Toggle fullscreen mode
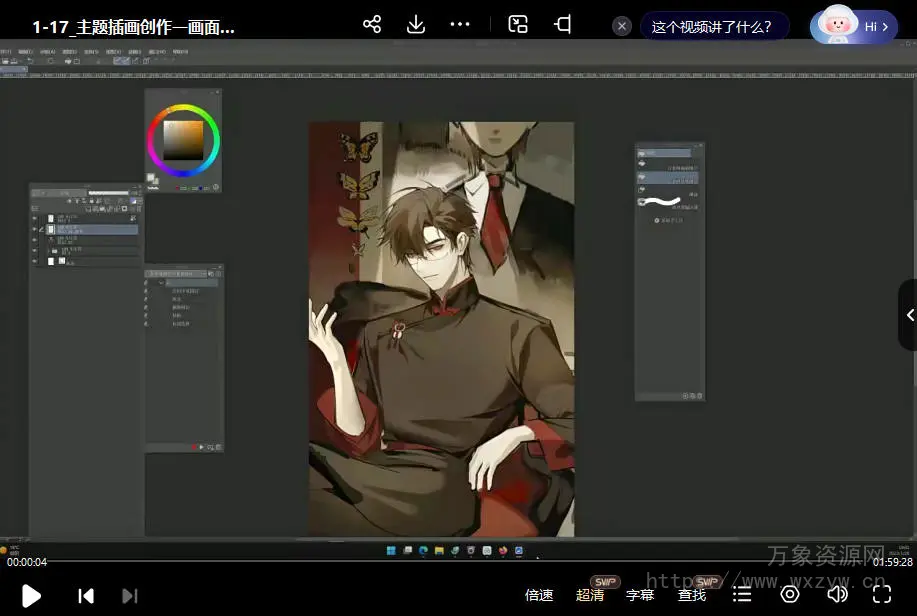The image size is (917, 616). (882, 595)
